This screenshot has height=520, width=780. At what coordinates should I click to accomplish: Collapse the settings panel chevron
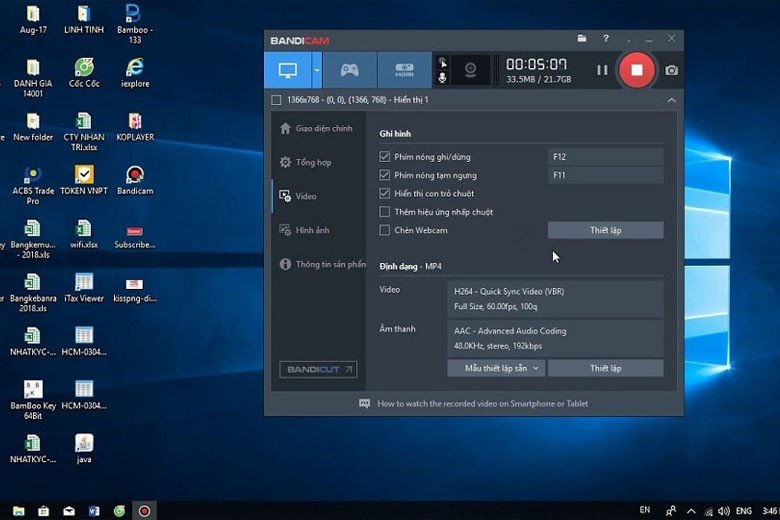pos(671,100)
